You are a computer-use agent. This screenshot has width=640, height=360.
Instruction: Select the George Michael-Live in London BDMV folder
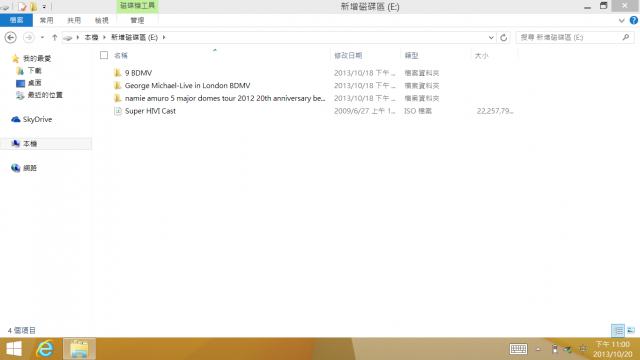(187, 86)
